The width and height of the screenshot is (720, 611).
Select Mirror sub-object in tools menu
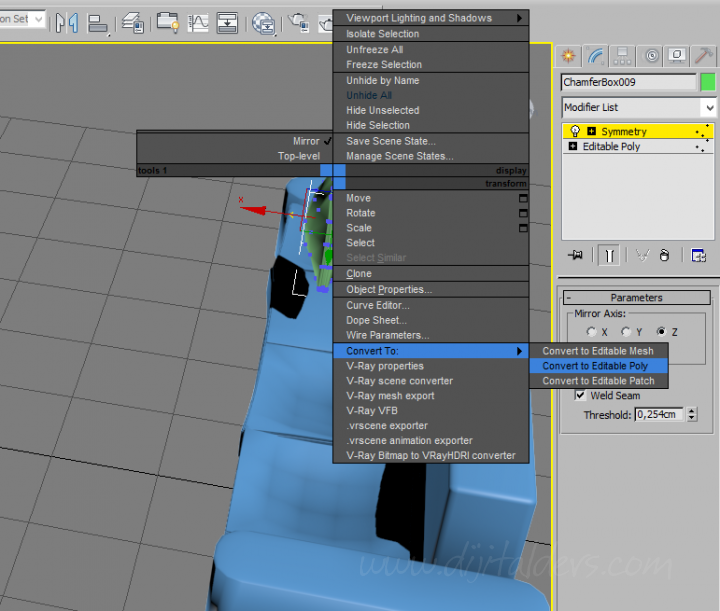pyautogui.click(x=235, y=141)
